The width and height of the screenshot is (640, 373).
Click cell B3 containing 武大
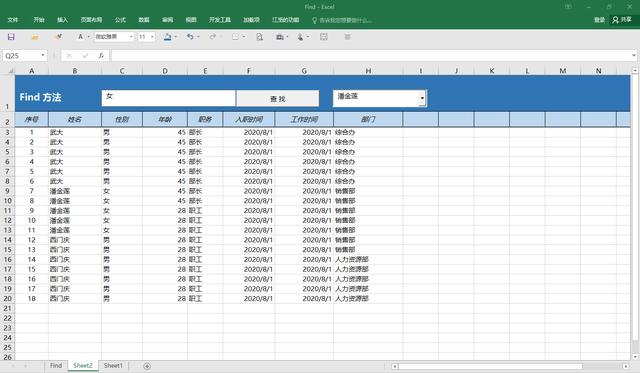coord(75,132)
